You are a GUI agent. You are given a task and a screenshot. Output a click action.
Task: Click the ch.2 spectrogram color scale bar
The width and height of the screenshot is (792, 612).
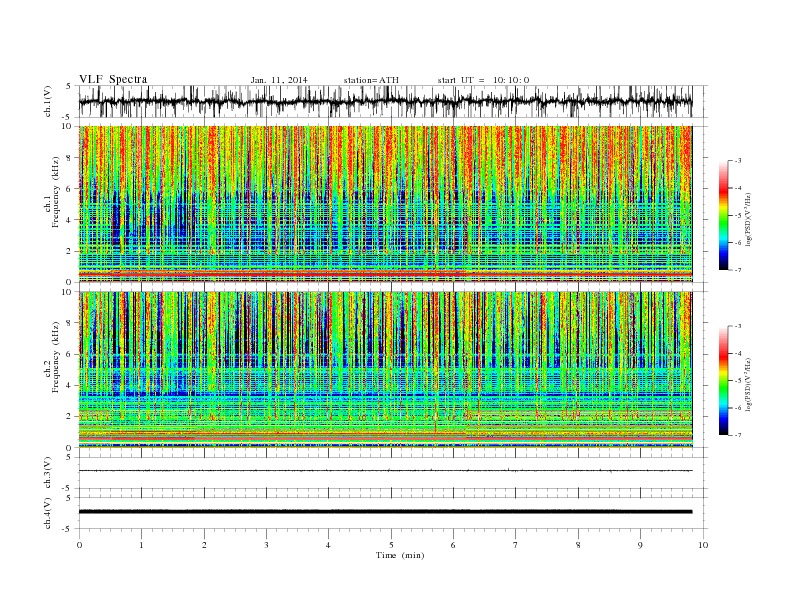(x=723, y=380)
